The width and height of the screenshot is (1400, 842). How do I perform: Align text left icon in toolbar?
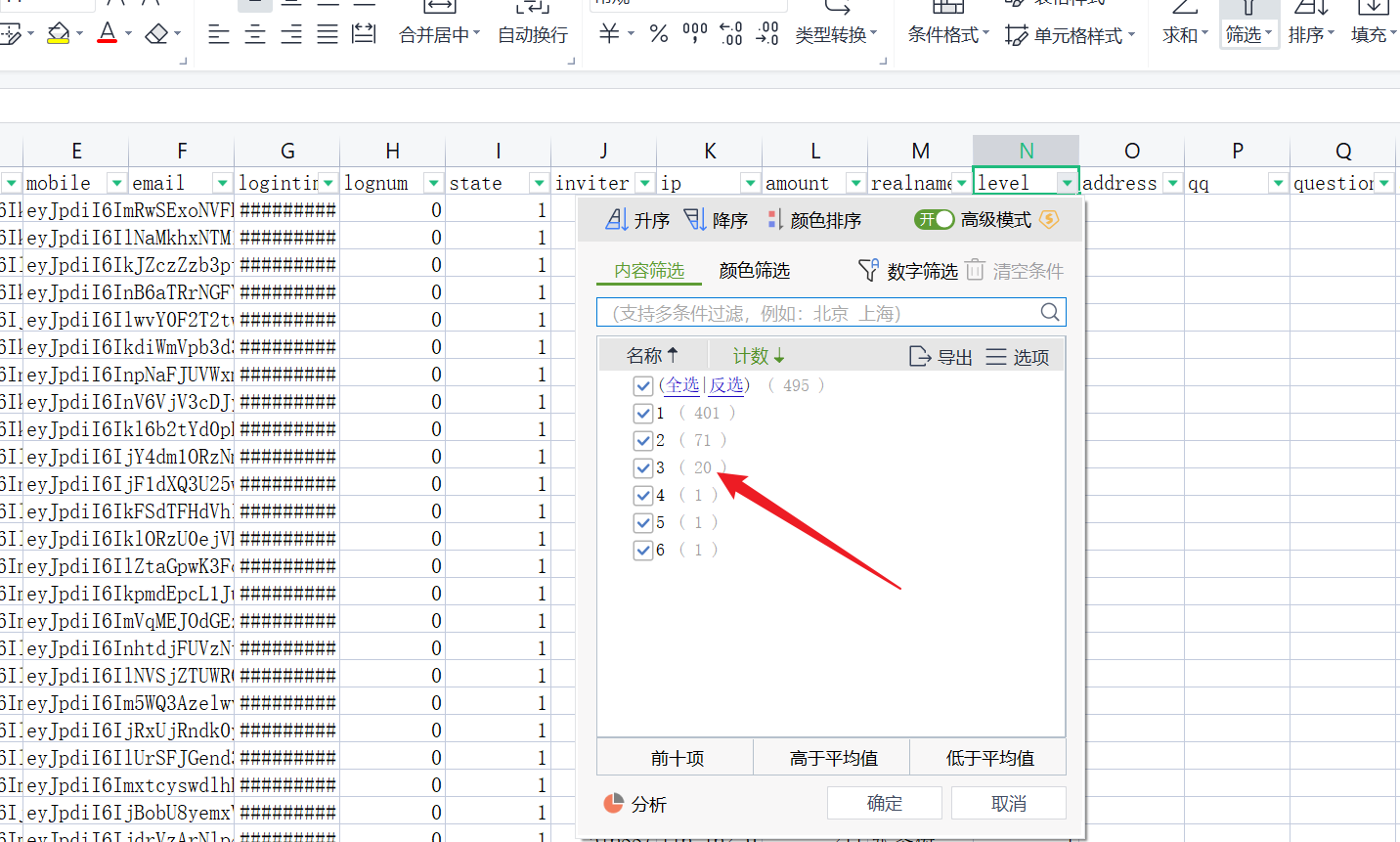click(x=219, y=34)
